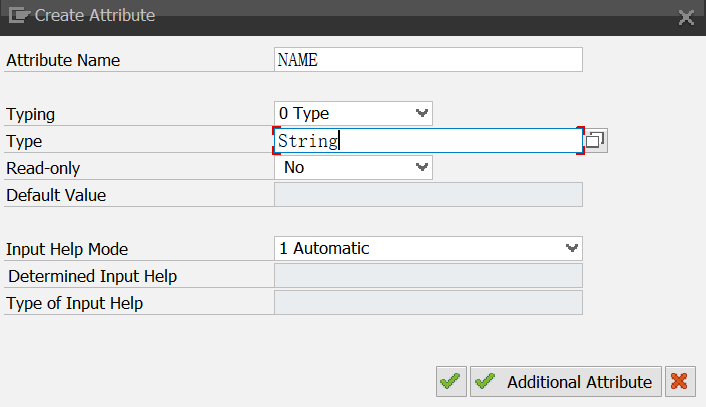Expand the Typing dropdown arrow

coord(421,113)
